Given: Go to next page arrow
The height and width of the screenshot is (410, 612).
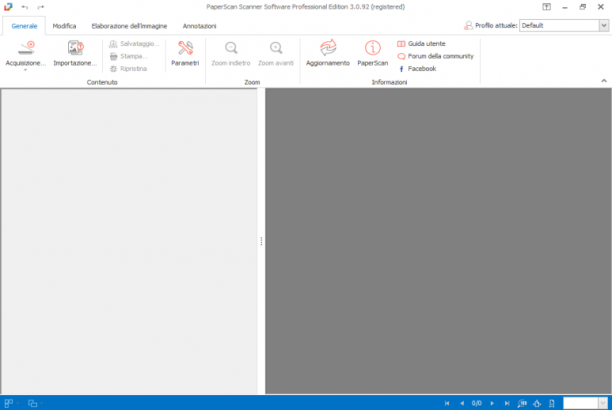Looking at the screenshot, I should (492, 403).
